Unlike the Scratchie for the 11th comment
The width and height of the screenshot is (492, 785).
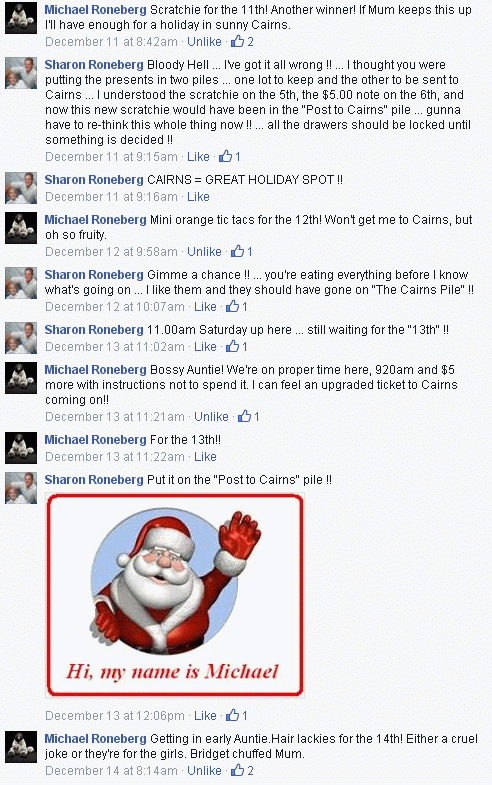(204, 42)
